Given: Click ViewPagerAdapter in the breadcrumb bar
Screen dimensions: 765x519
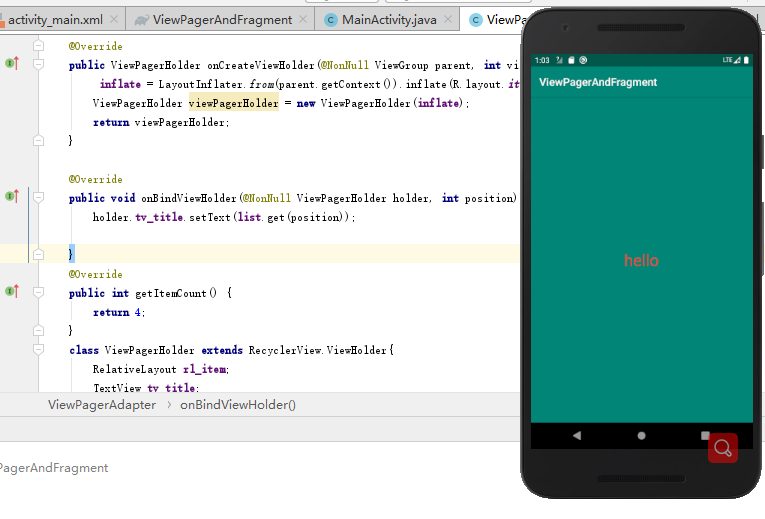Looking at the screenshot, I should pos(102,405).
